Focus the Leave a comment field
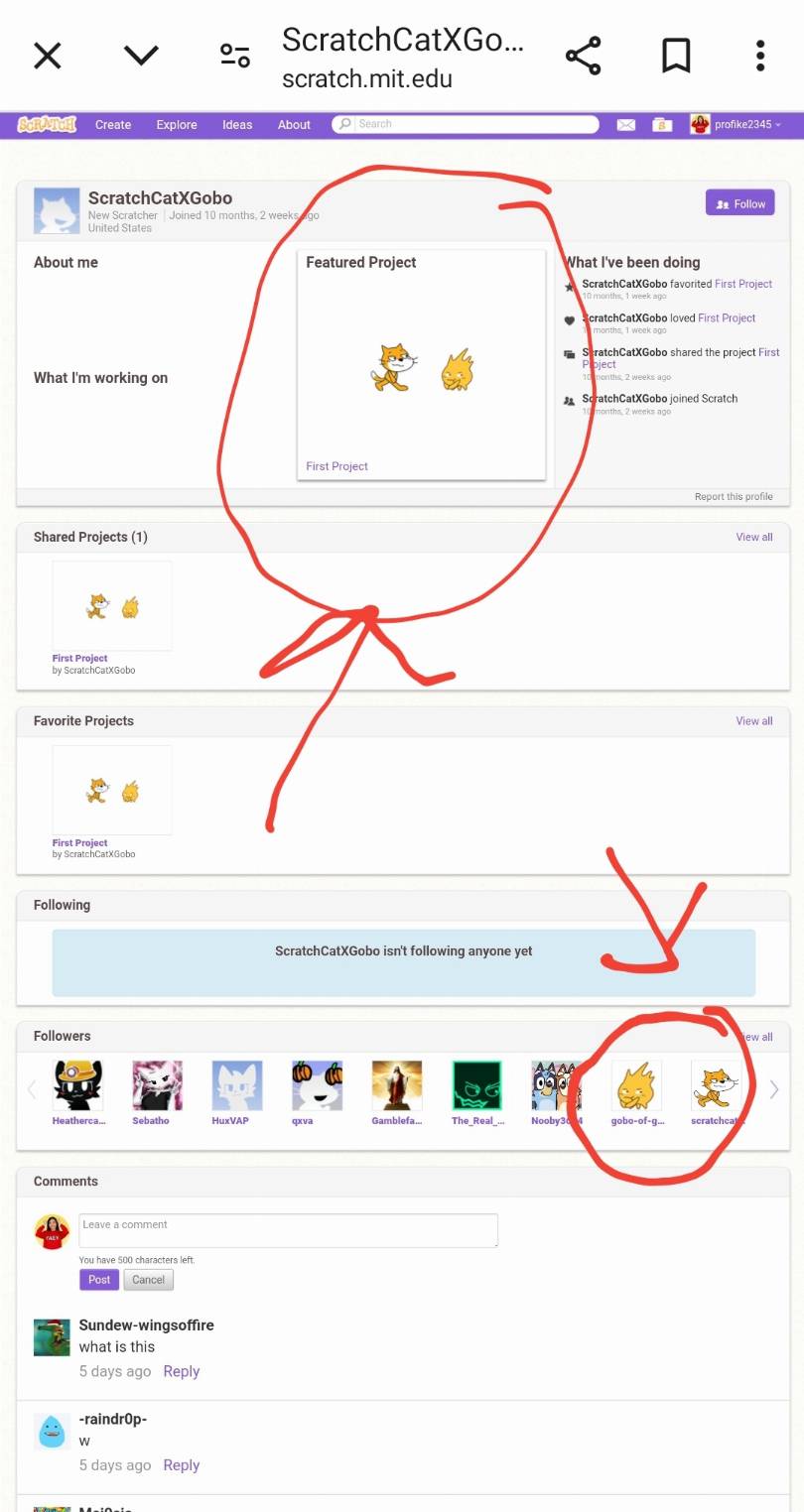 (x=288, y=1230)
